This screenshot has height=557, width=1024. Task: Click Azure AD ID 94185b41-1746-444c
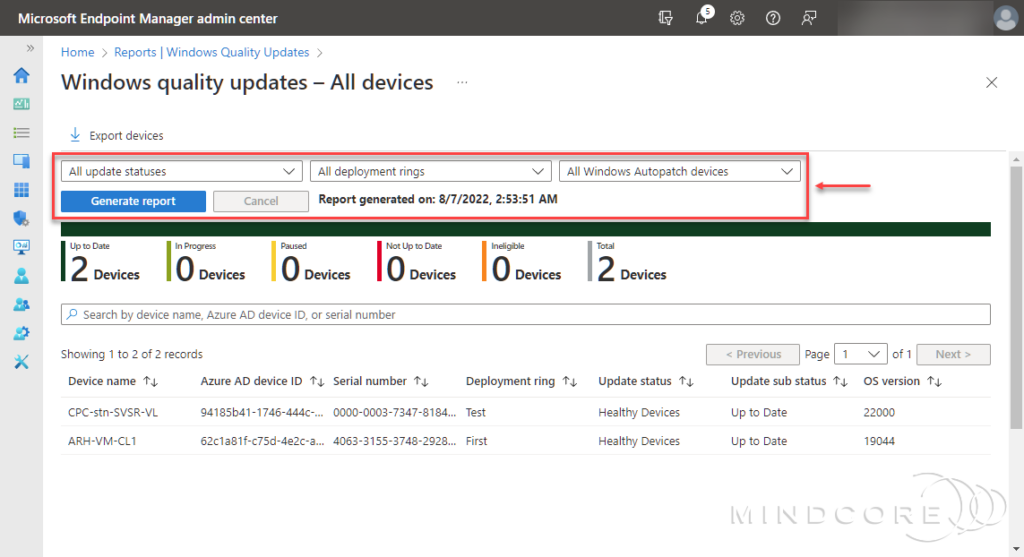coord(262,412)
